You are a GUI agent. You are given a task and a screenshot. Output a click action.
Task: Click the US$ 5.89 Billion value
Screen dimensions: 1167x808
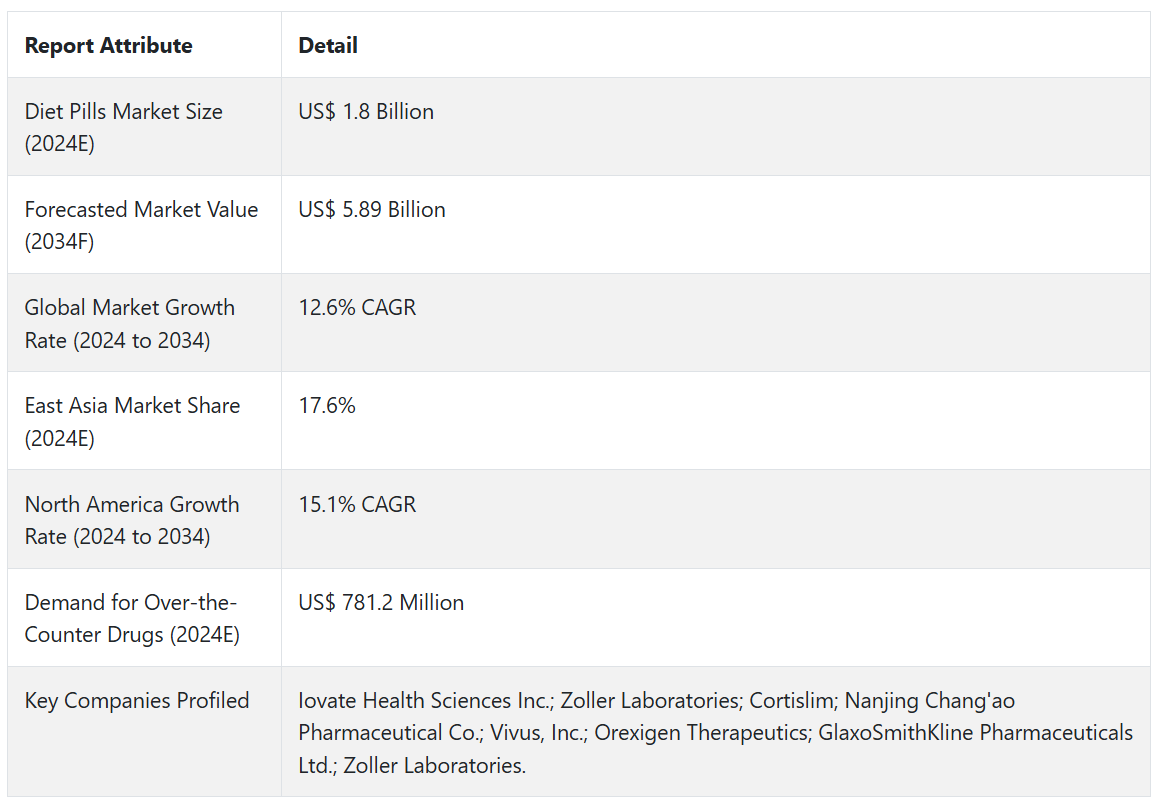(372, 209)
